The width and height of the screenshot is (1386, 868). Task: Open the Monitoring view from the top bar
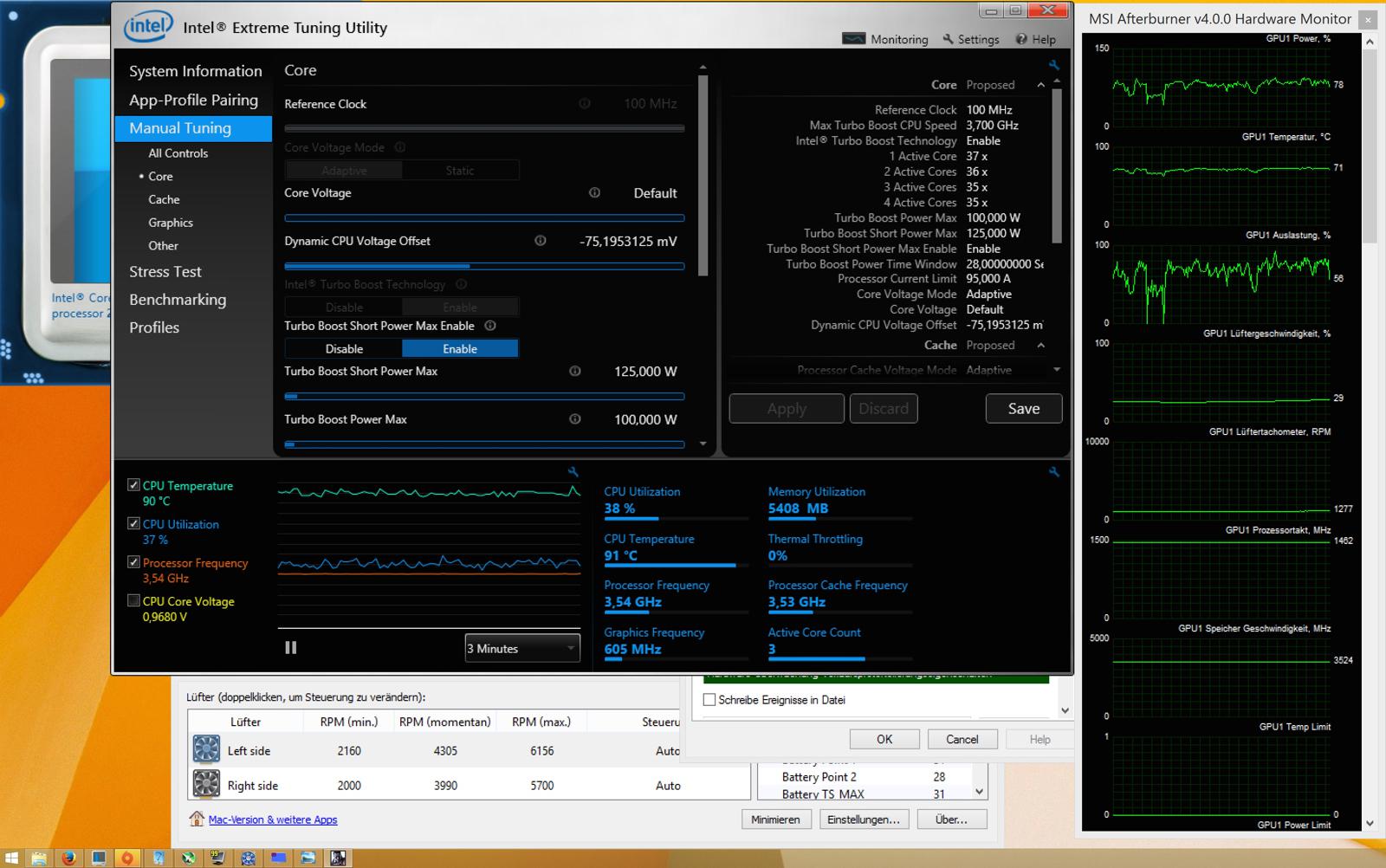coord(884,39)
